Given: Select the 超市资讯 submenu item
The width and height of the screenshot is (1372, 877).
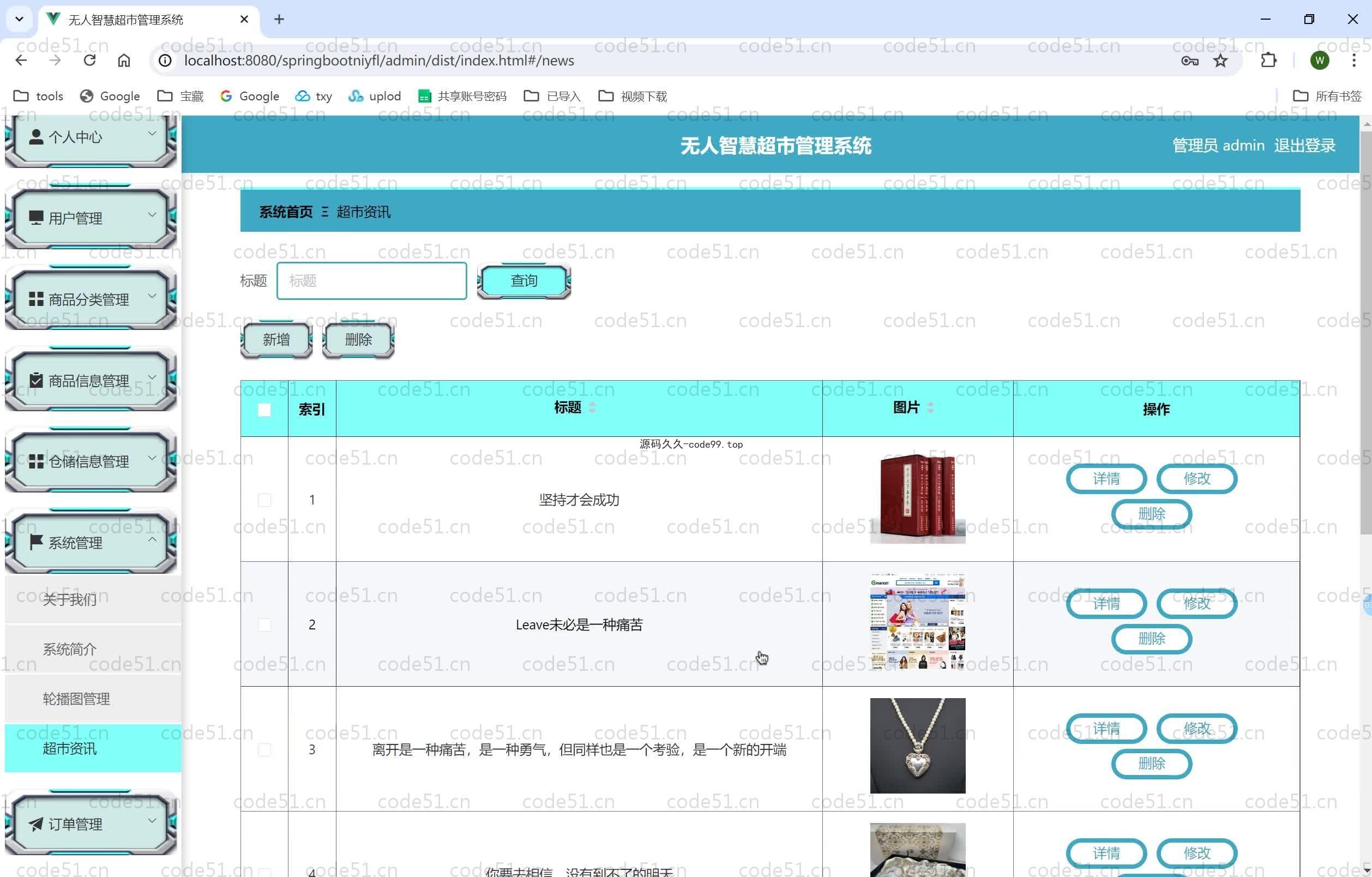Looking at the screenshot, I should pyautogui.click(x=93, y=748).
